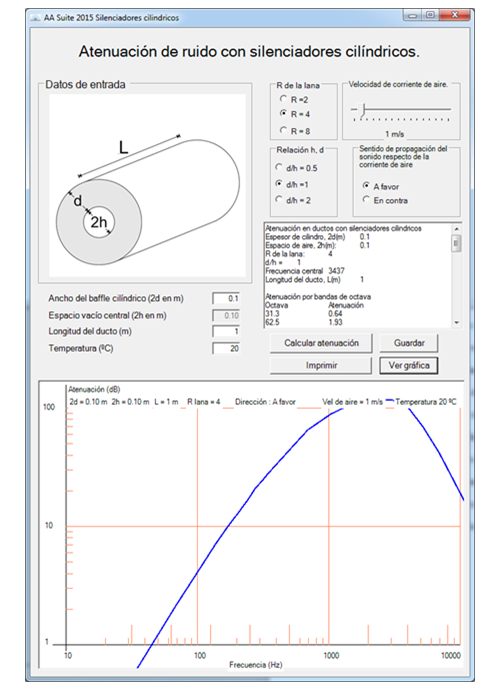Click the 'Espesor de cilindro, 2d(m)' result line
Image resolution: width=500 pixels, height=690 pixels.
pyautogui.click(x=317, y=237)
